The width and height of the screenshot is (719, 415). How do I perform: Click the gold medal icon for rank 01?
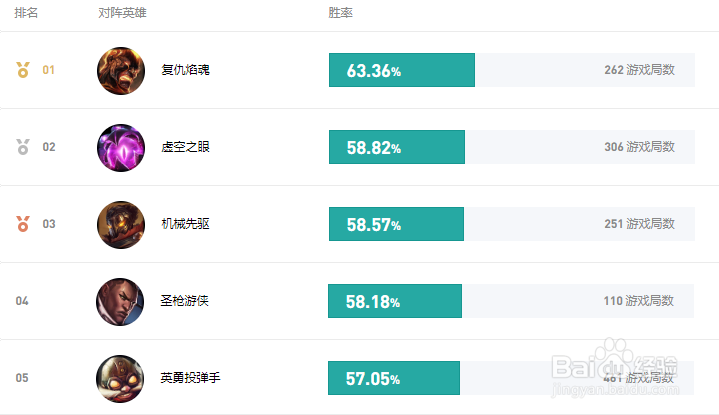[23, 70]
